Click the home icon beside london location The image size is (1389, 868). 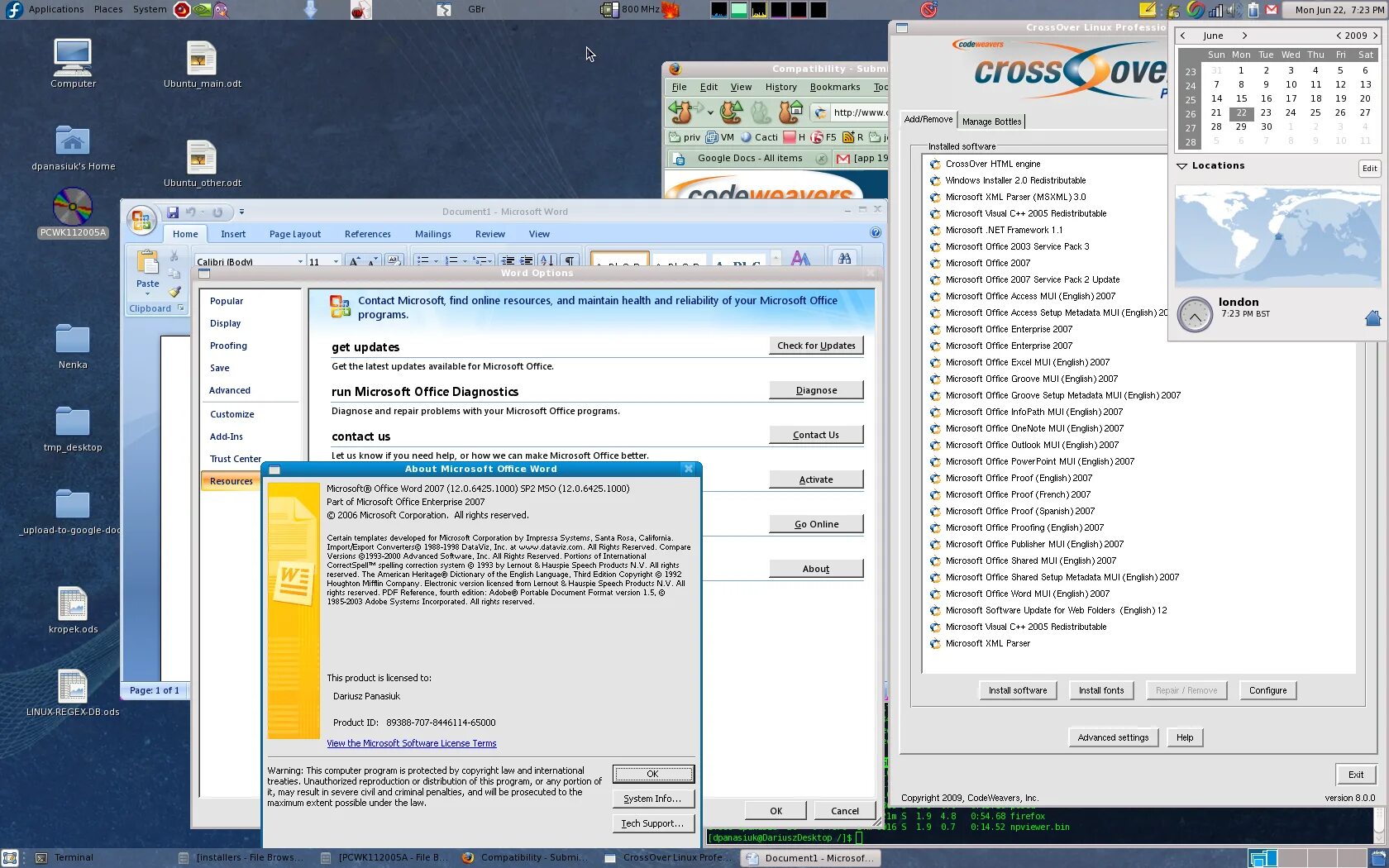(1372, 318)
